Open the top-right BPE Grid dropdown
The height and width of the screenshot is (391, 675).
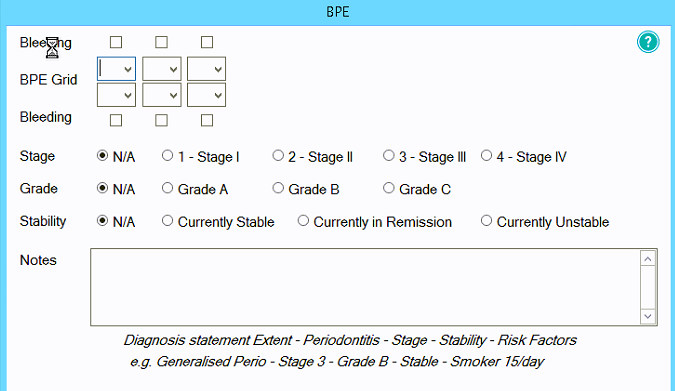pyautogui.click(x=207, y=69)
